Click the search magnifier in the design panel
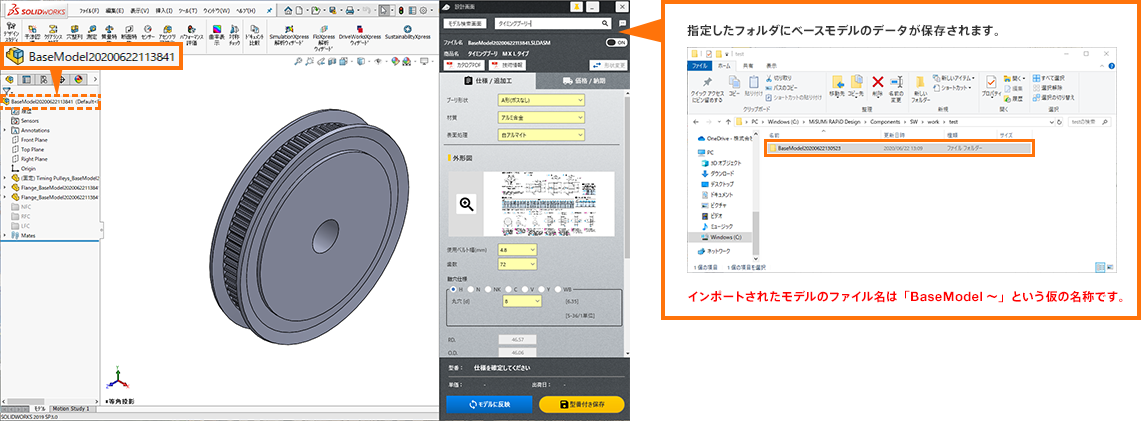Screen dimensions: 1141x421 coord(605,23)
